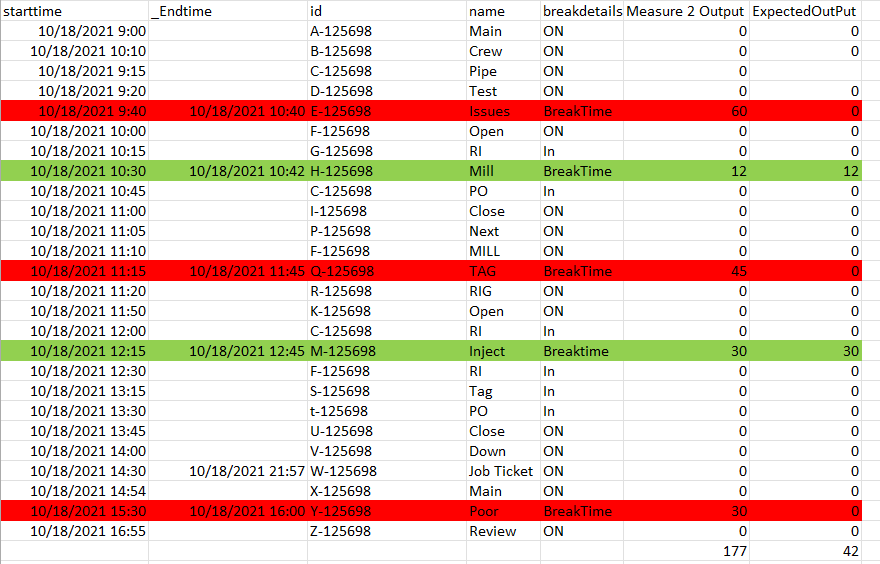Click the U-125698 id cell
The height and width of the screenshot is (564, 880).
pyautogui.click(x=387, y=431)
